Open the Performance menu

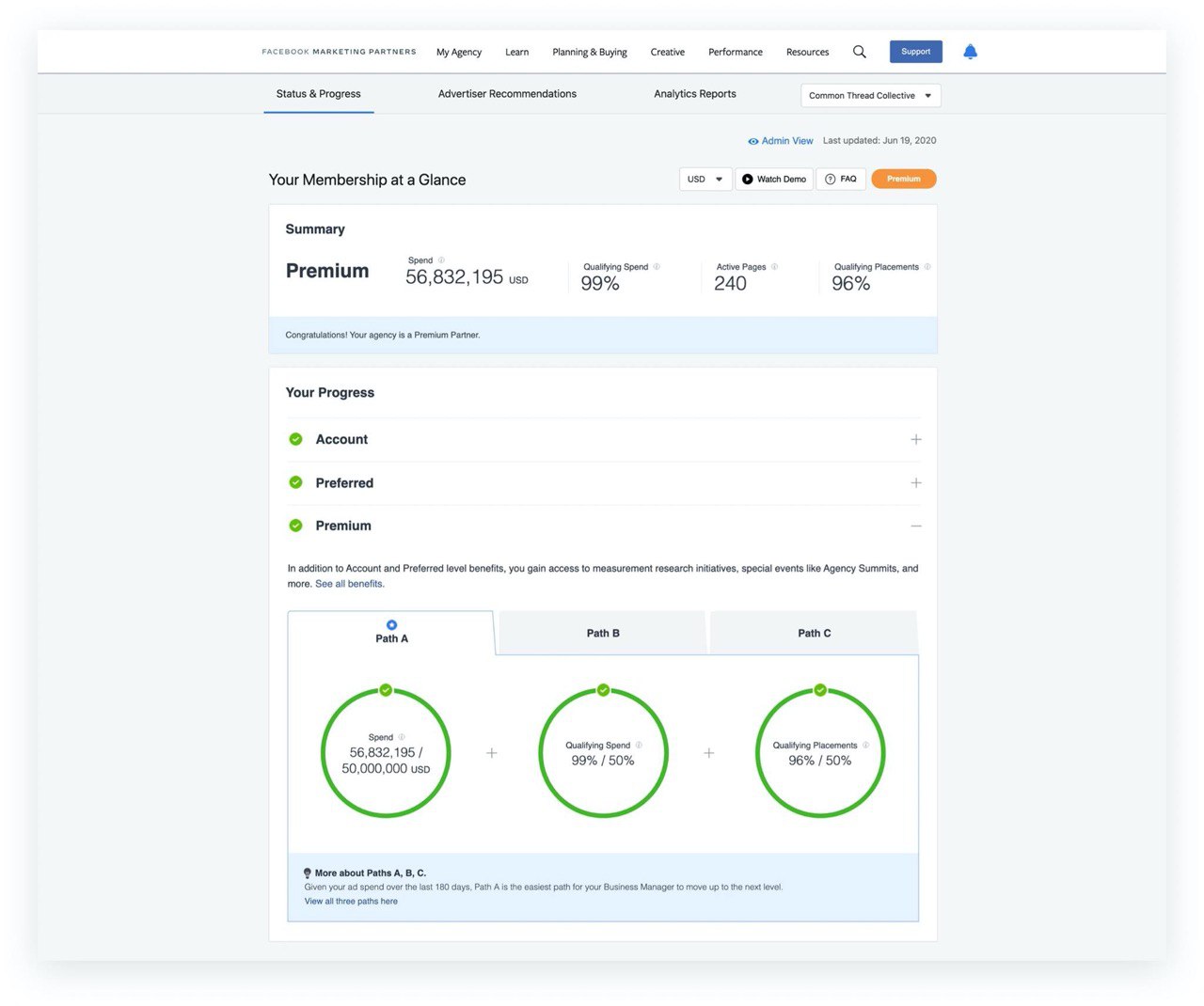point(736,52)
